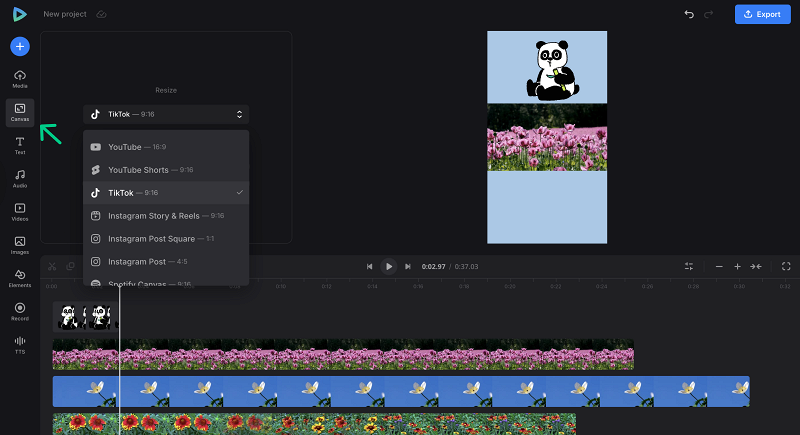Image resolution: width=800 pixels, height=435 pixels.
Task: Select YouTube Shorts 9:16 preset
Action: pyautogui.click(x=166, y=170)
